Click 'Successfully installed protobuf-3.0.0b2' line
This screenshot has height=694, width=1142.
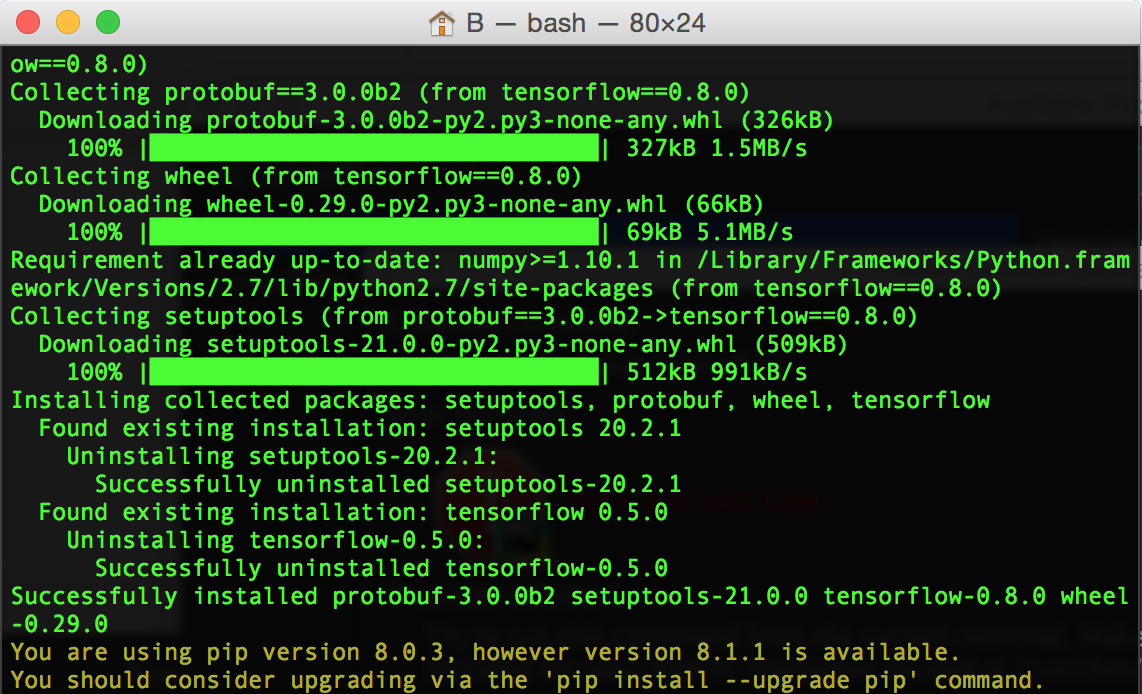click(x=570, y=596)
